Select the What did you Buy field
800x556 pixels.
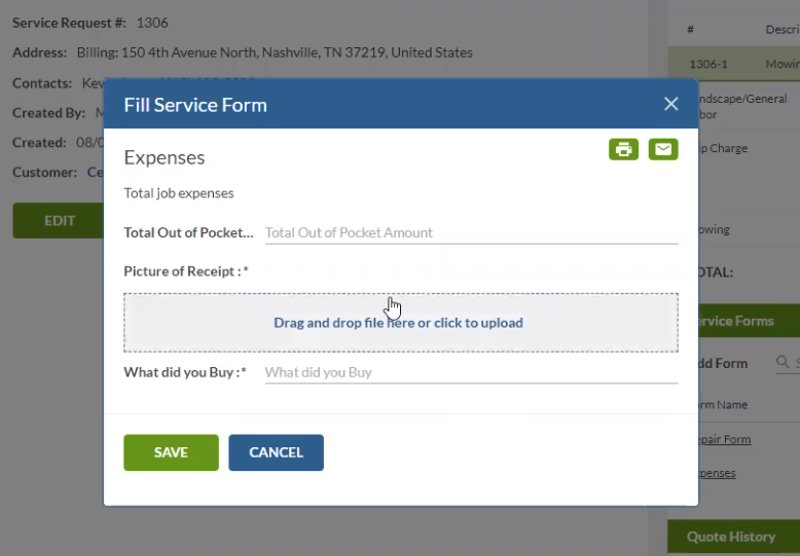470,373
